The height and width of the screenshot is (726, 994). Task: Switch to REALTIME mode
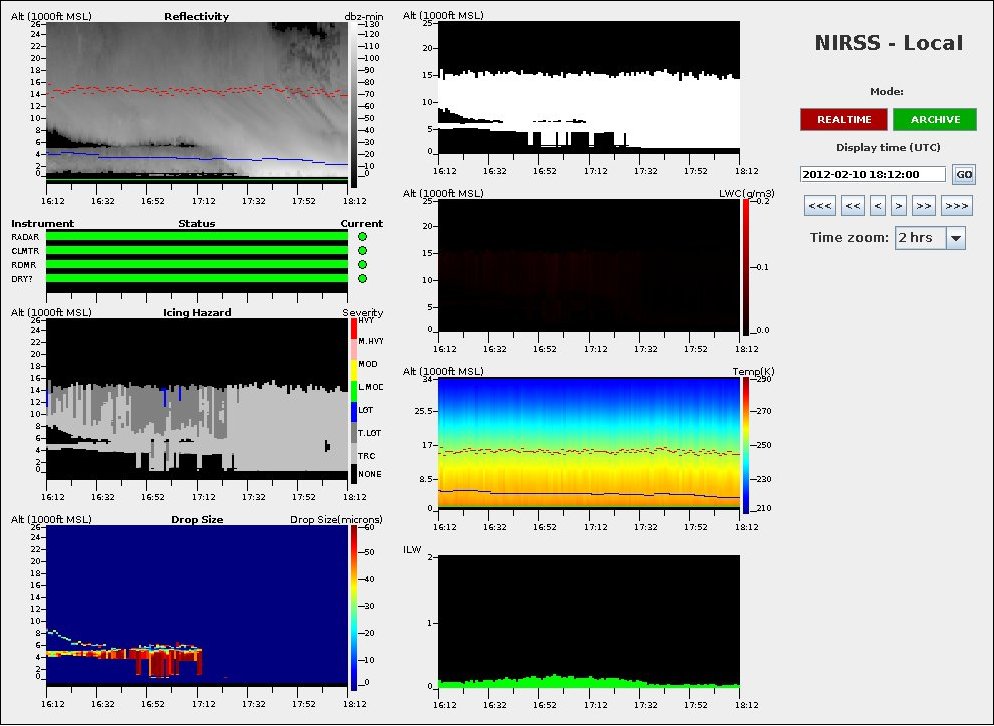[x=843, y=120]
